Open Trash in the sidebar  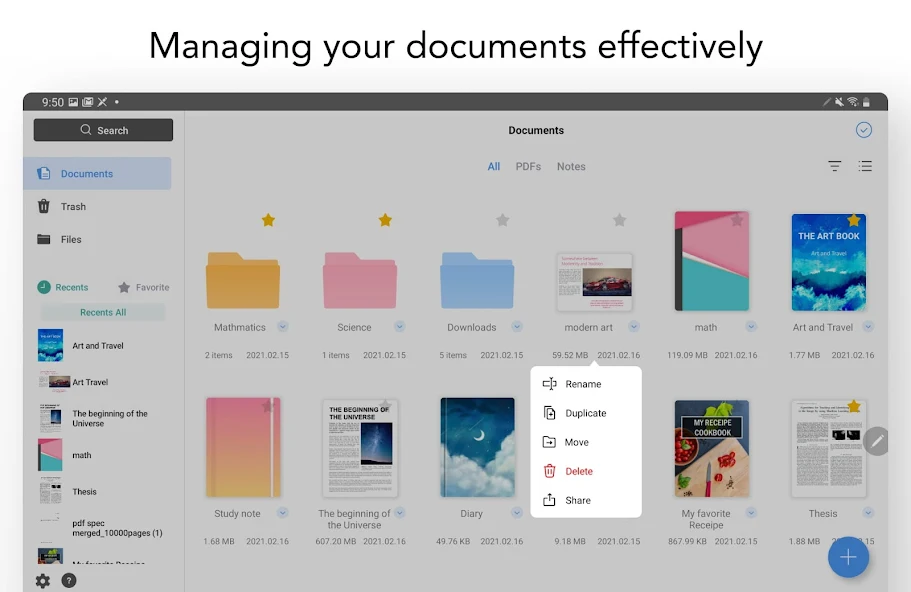pyautogui.click(x=97, y=206)
